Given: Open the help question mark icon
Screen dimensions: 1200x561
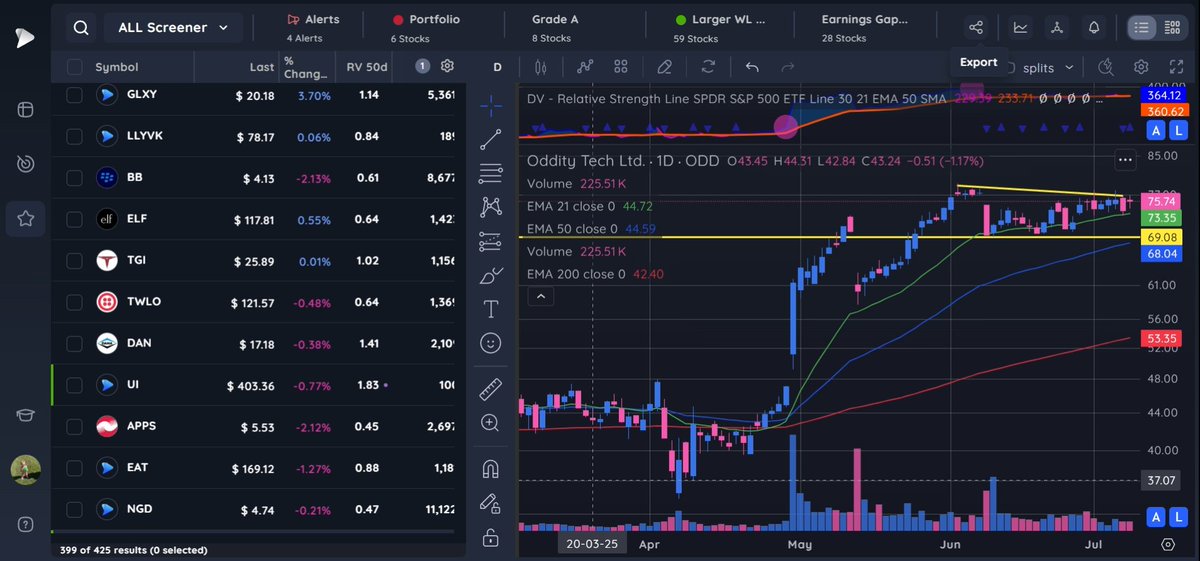Looking at the screenshot, I should click(x=25, y=524).
